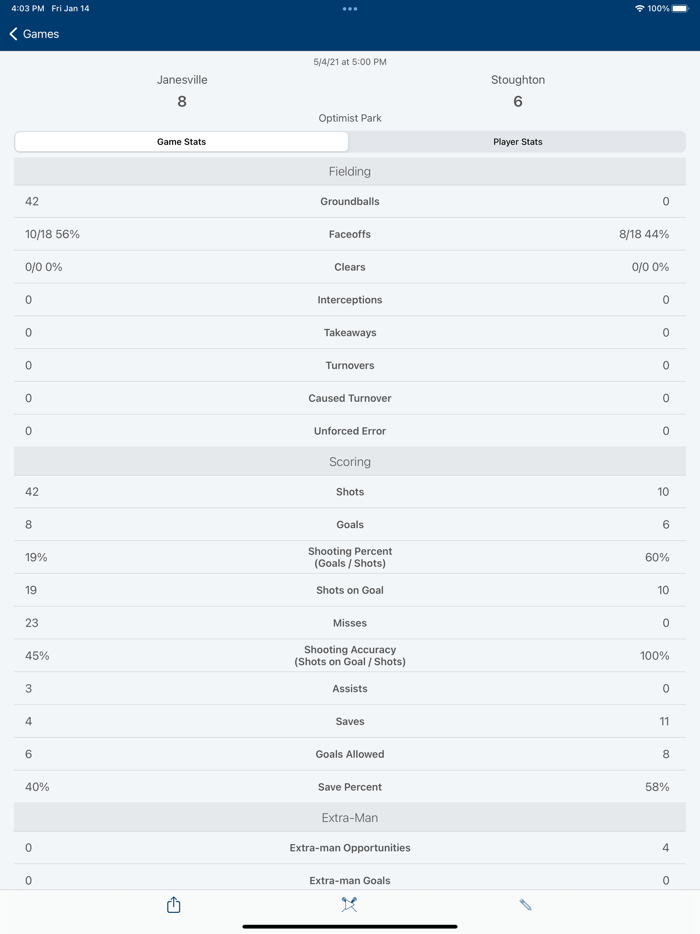The height and width of the screenshot is (934, 700).
Task: Tap the home indicator bar
Action: [349, 924]
